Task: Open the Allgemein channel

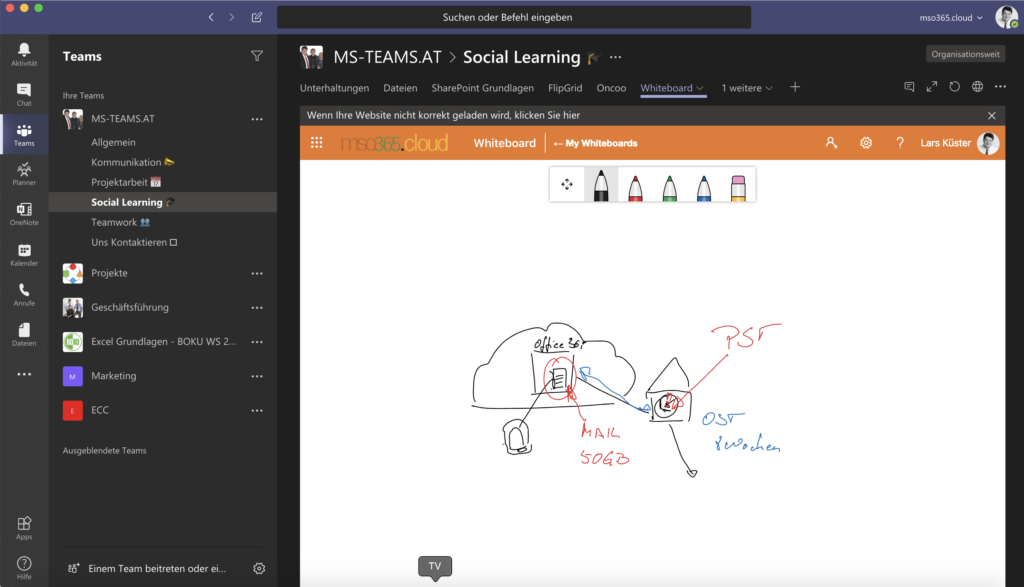Action: [x=114, y=142]
